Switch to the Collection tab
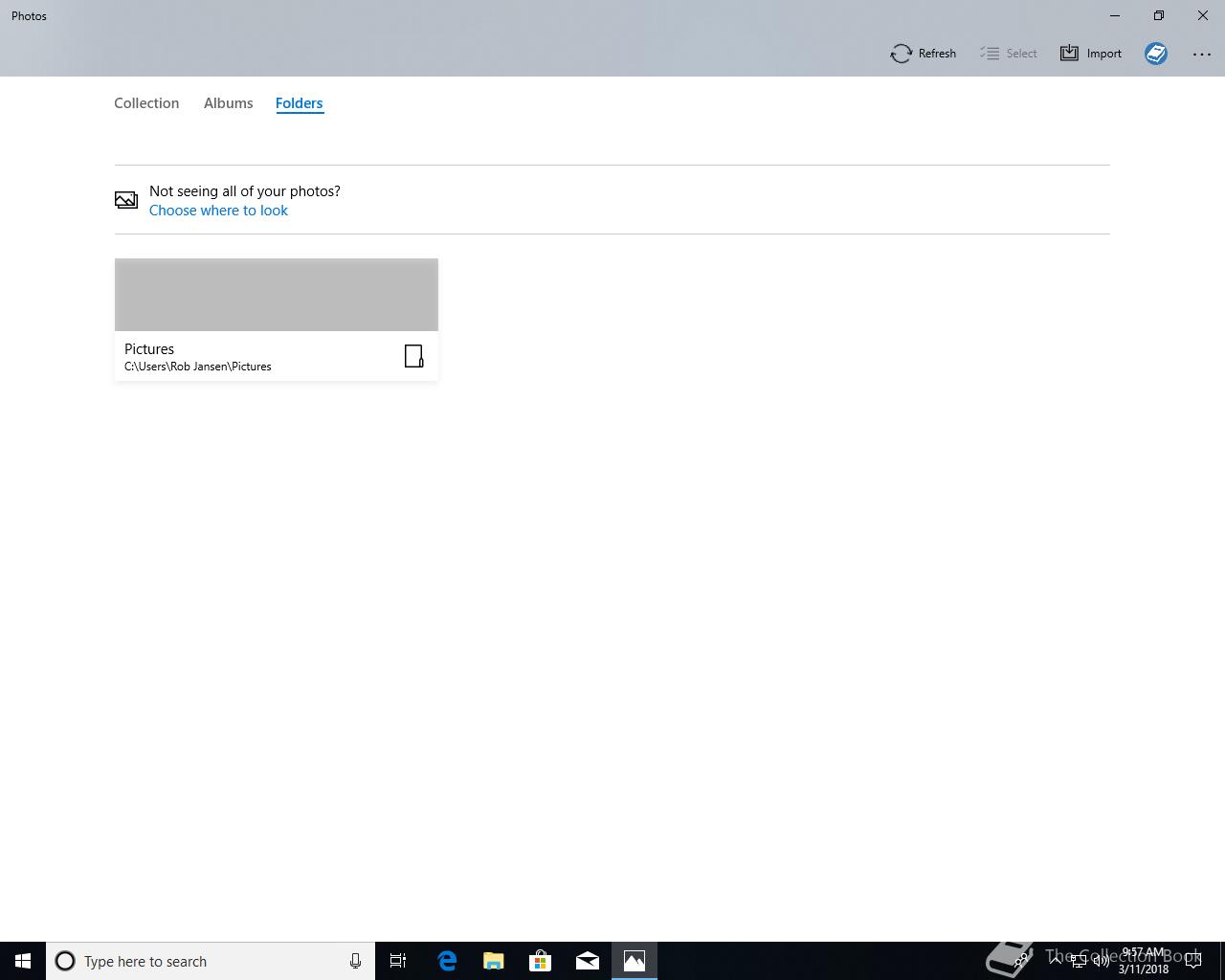Screen dimensions: 1225x980 coord(146,103)
